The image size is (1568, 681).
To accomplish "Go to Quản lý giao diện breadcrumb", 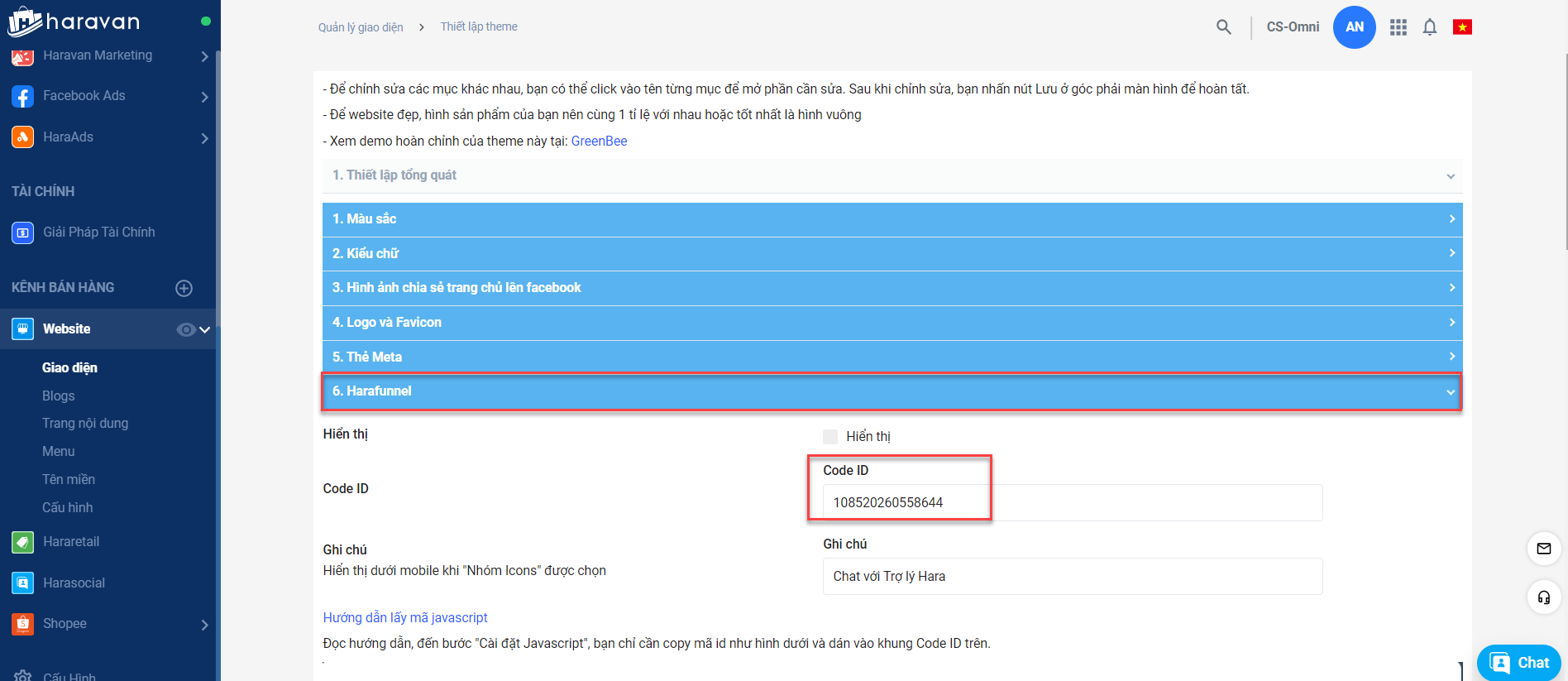I will 361,27.
